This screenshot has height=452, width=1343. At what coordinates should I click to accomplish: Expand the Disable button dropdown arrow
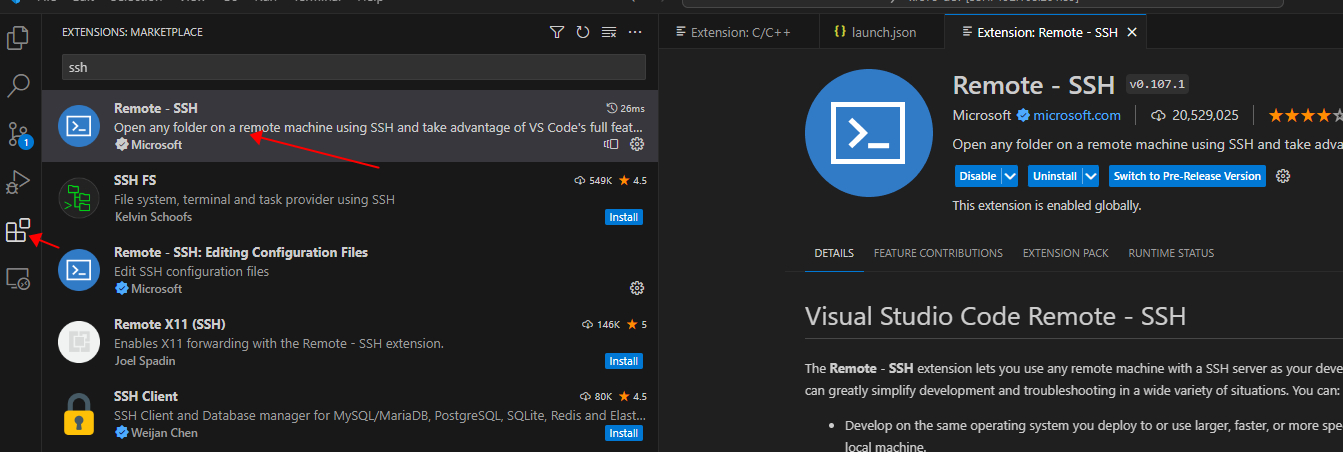[x=1010, y=176]
